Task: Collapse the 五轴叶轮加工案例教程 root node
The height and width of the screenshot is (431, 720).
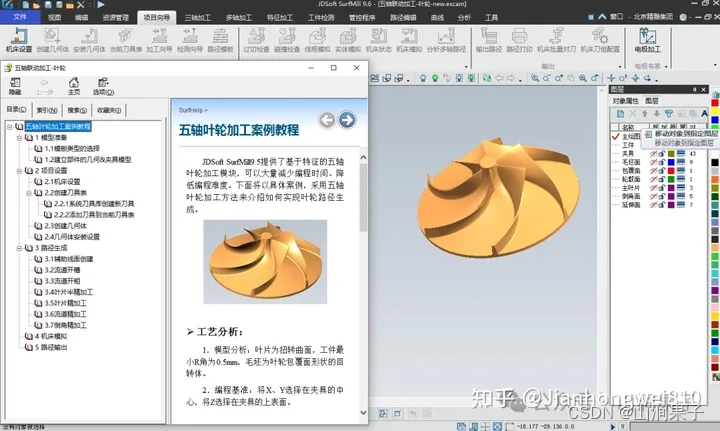Action: (x=10, y=127)
